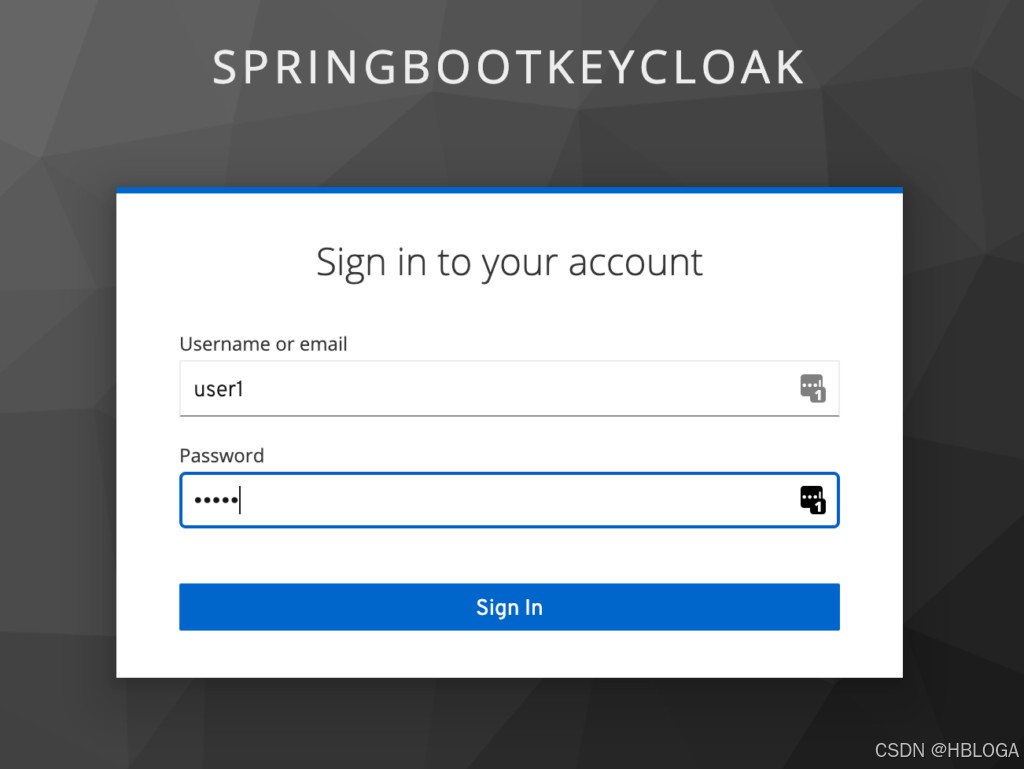
Task: Focus the Username or email input field
Action: coord(480,388)
